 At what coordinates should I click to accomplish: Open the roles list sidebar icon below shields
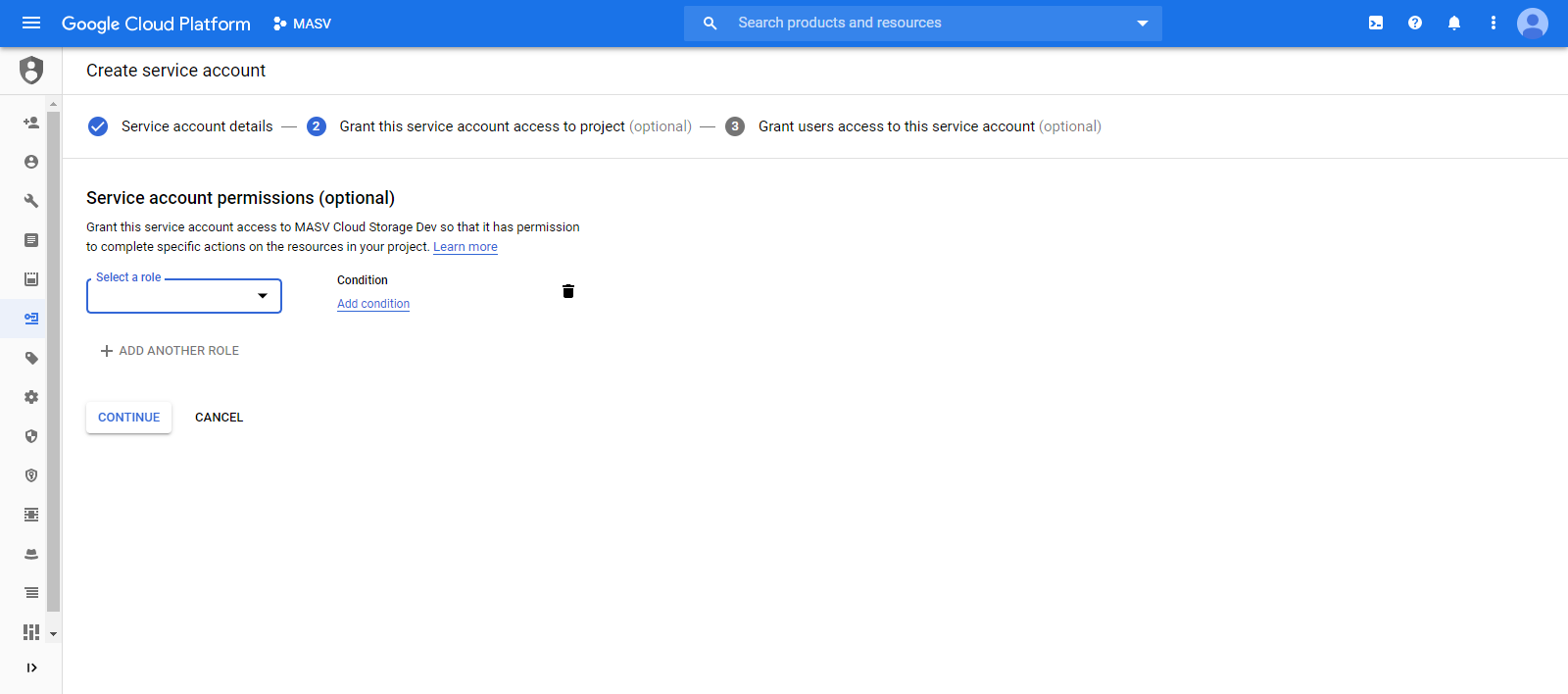[x=31, y=515]
